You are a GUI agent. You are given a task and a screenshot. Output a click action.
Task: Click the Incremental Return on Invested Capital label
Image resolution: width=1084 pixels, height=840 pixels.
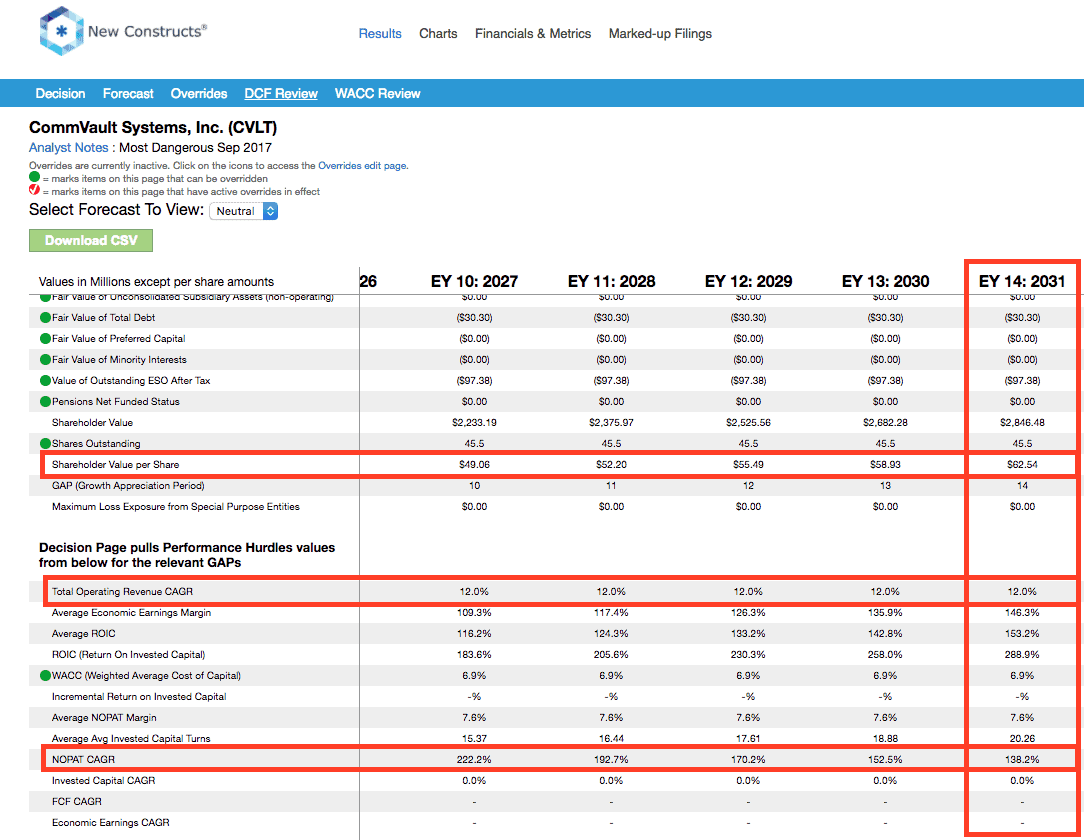[x=139, y=696]
